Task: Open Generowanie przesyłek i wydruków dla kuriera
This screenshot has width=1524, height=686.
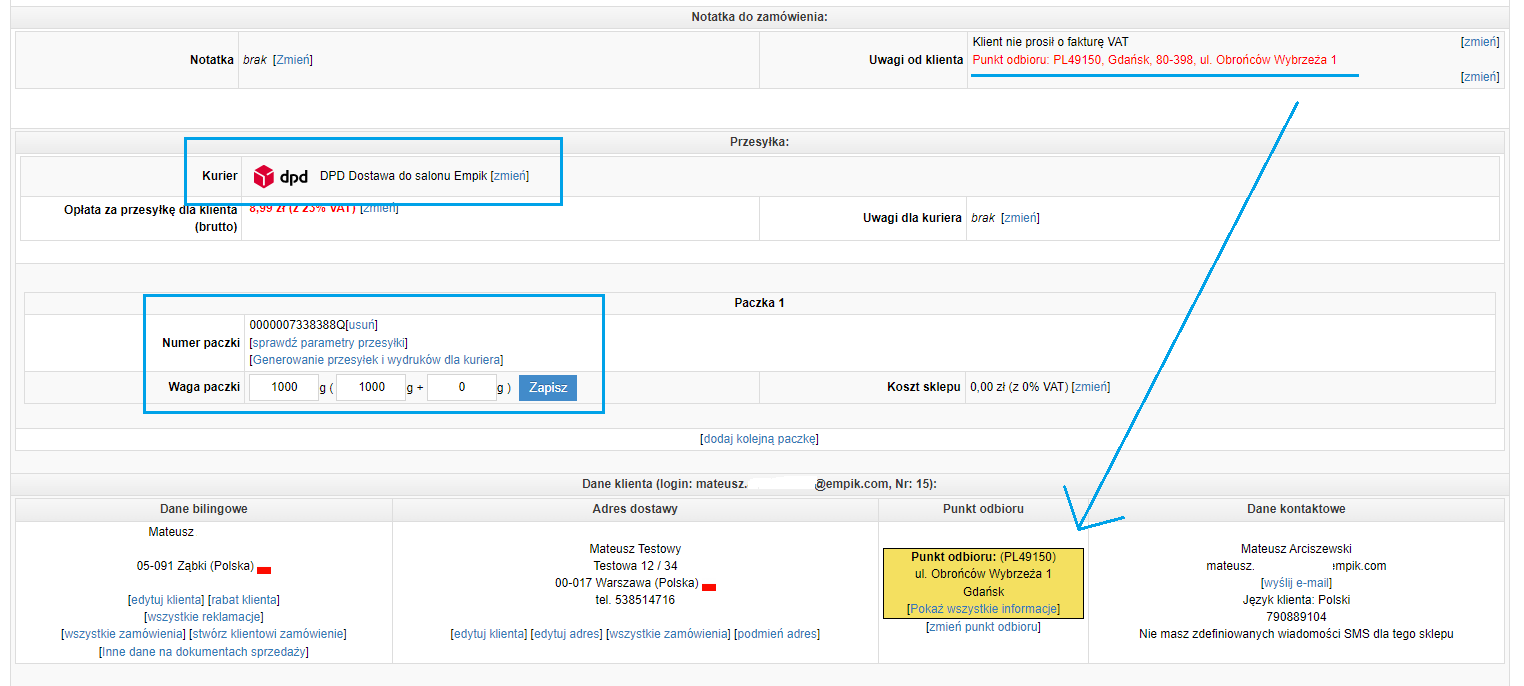Action: pyautogui.click(x=376, y=360)
